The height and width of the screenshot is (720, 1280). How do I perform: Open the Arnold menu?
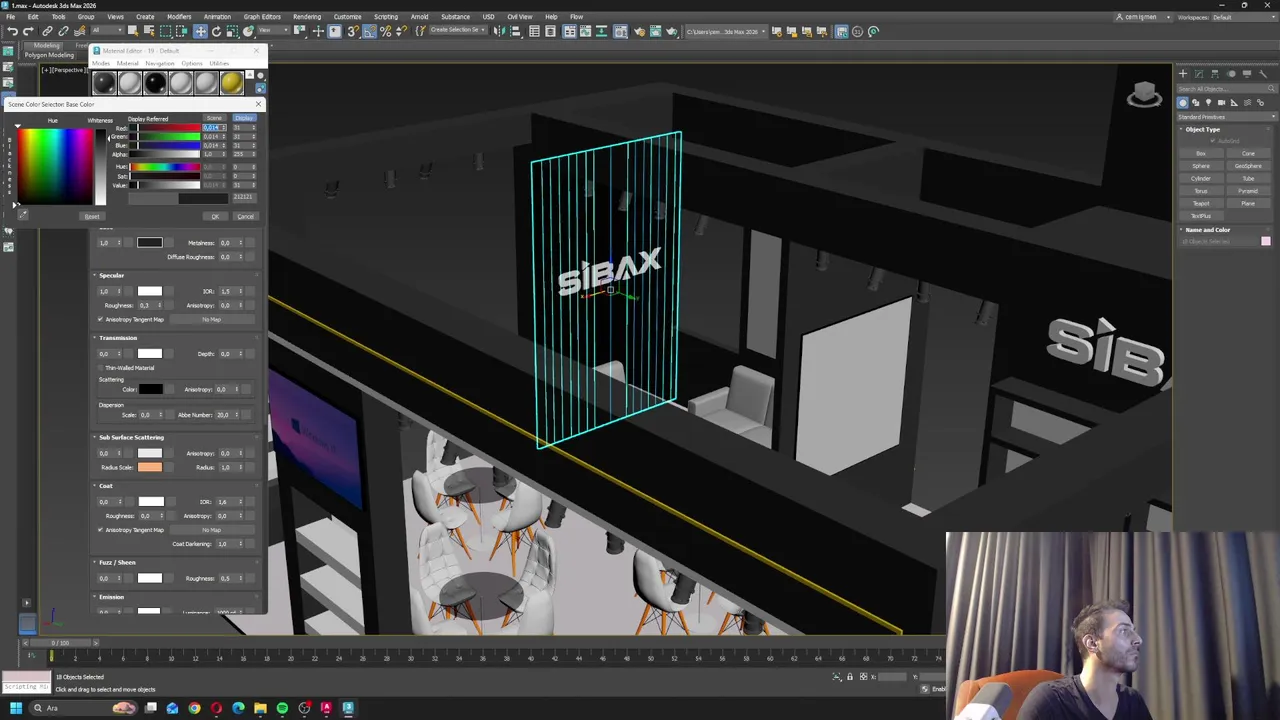pos(420,17)
